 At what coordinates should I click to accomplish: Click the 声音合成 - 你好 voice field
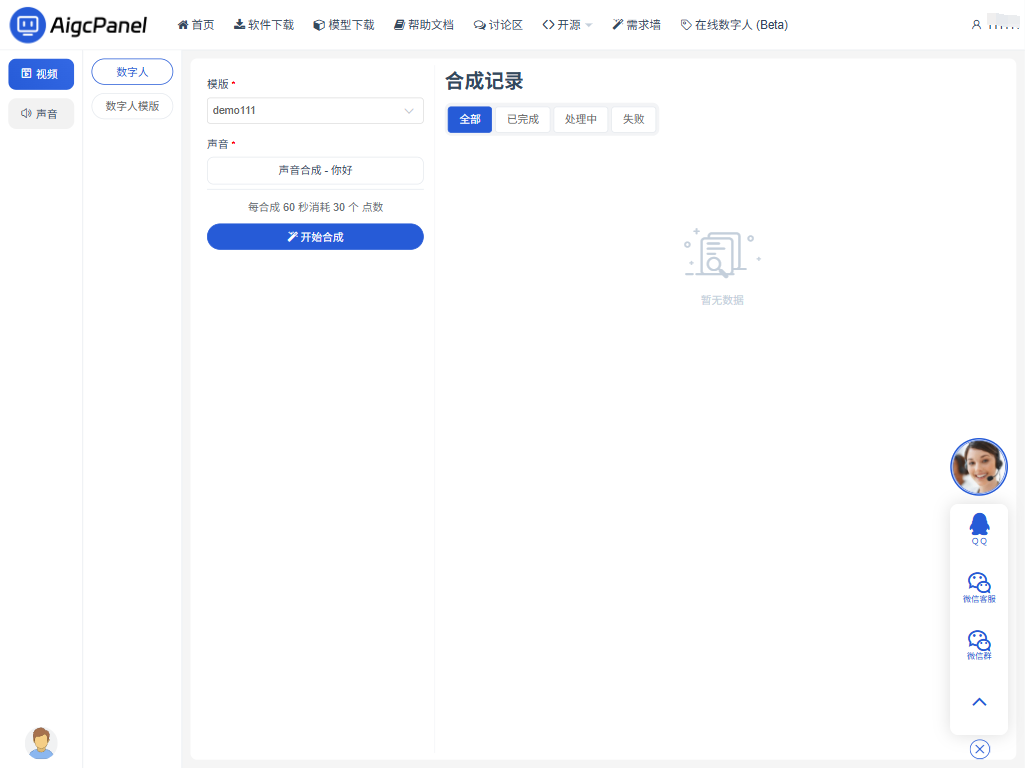(x=315, y=171)
